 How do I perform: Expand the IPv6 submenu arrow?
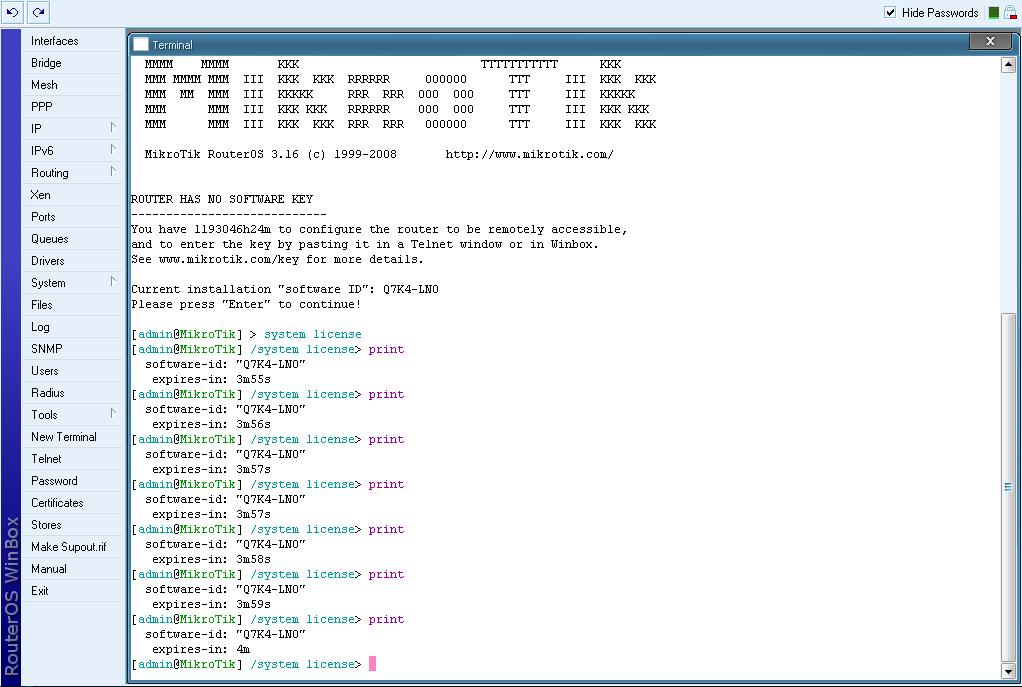(113, 150)
